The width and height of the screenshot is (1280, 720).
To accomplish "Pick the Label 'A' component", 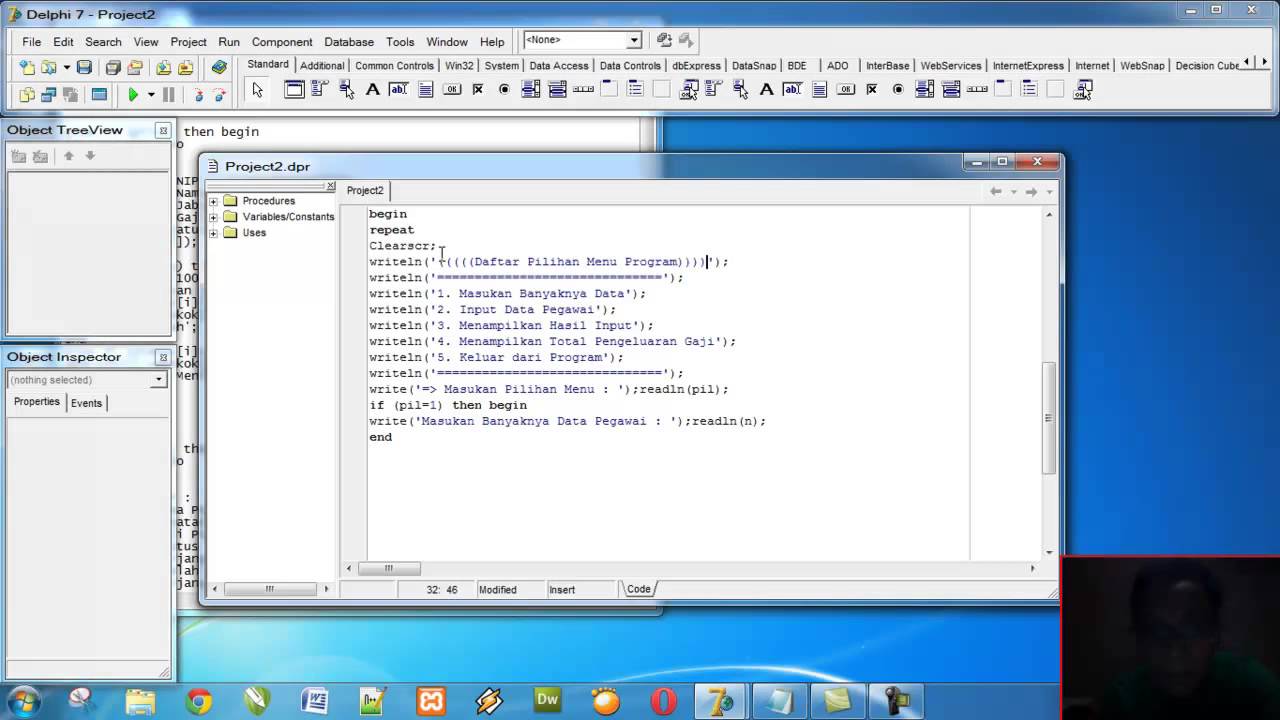I will [x=373, y=89].
